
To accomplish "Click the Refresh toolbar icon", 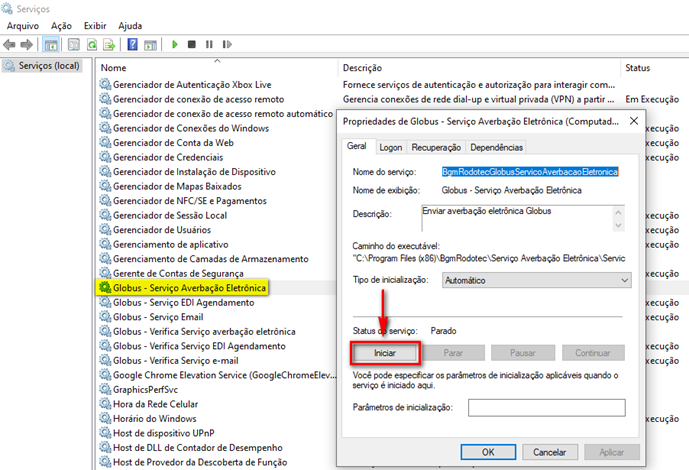I will point(92,44).
